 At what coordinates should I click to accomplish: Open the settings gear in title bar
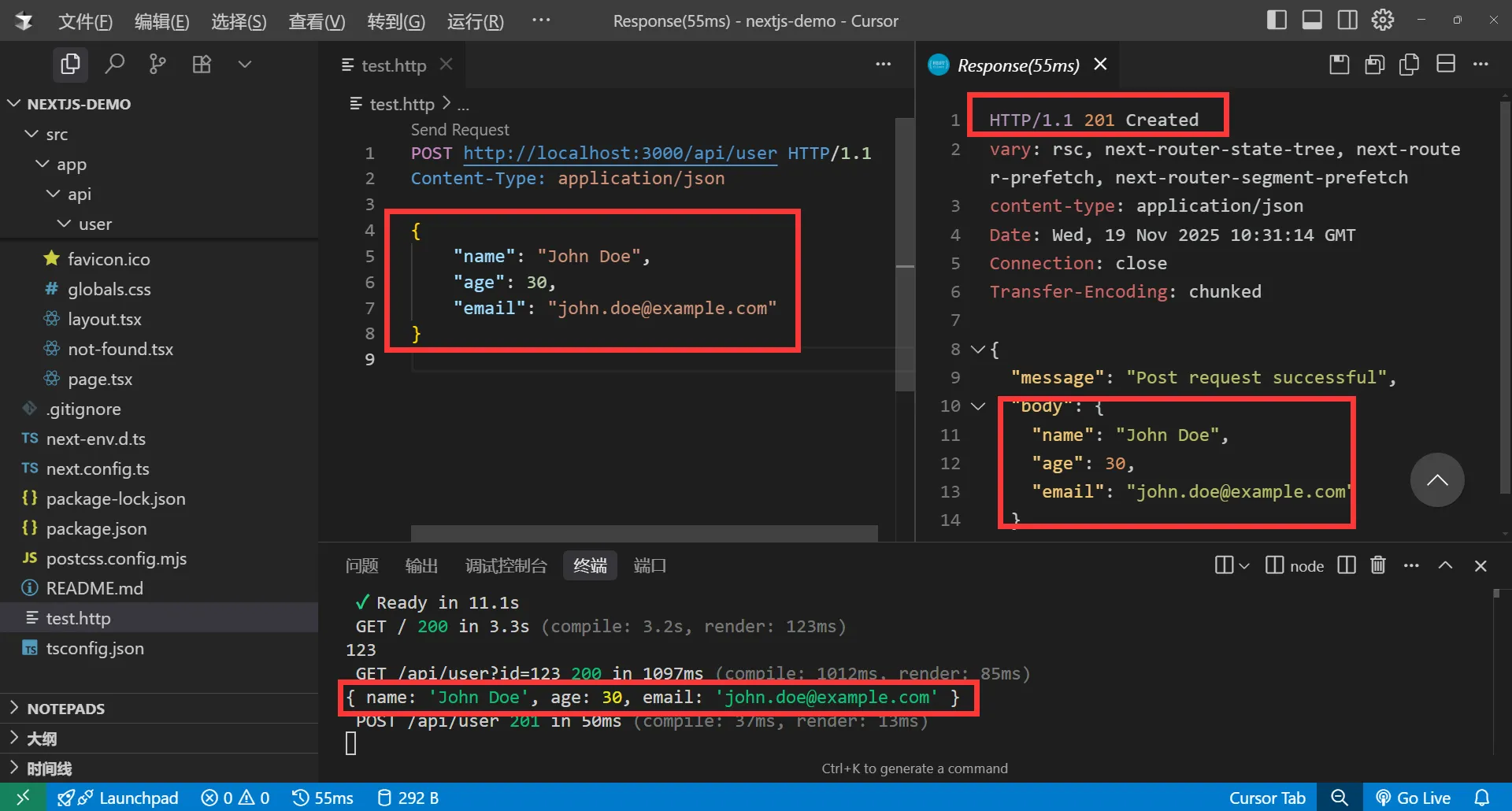click(1383, 20)
